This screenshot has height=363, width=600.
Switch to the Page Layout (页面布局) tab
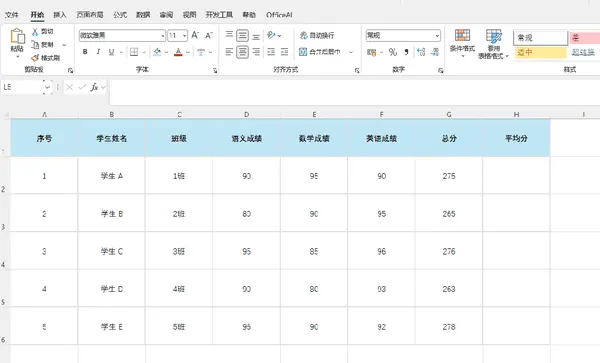click(90, 15)
